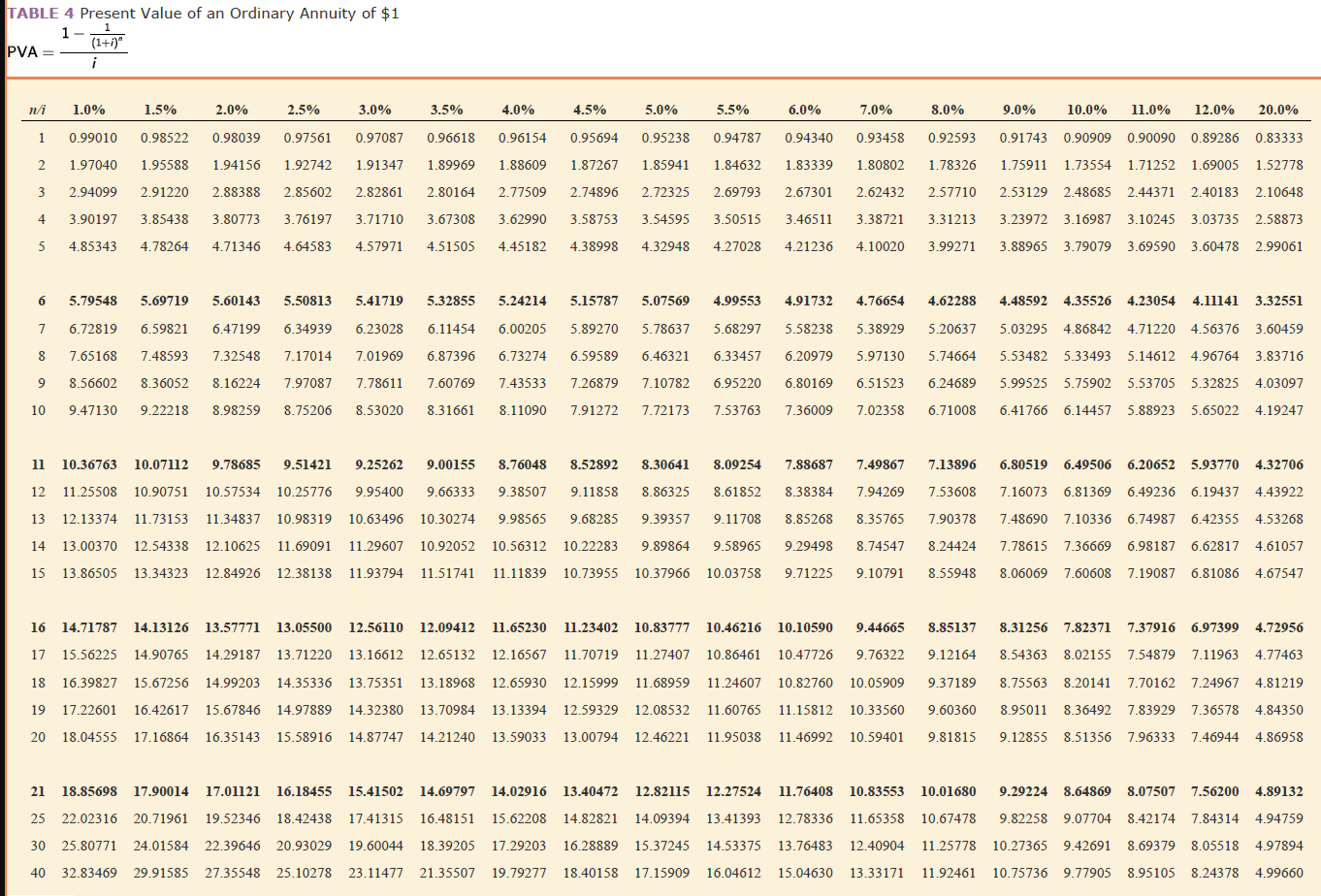Select value 5.74664 in row 8

[952, 356]
